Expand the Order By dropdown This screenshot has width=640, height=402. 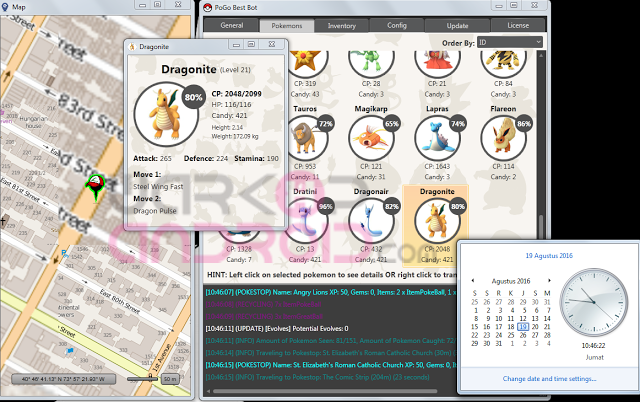(510, 42)
